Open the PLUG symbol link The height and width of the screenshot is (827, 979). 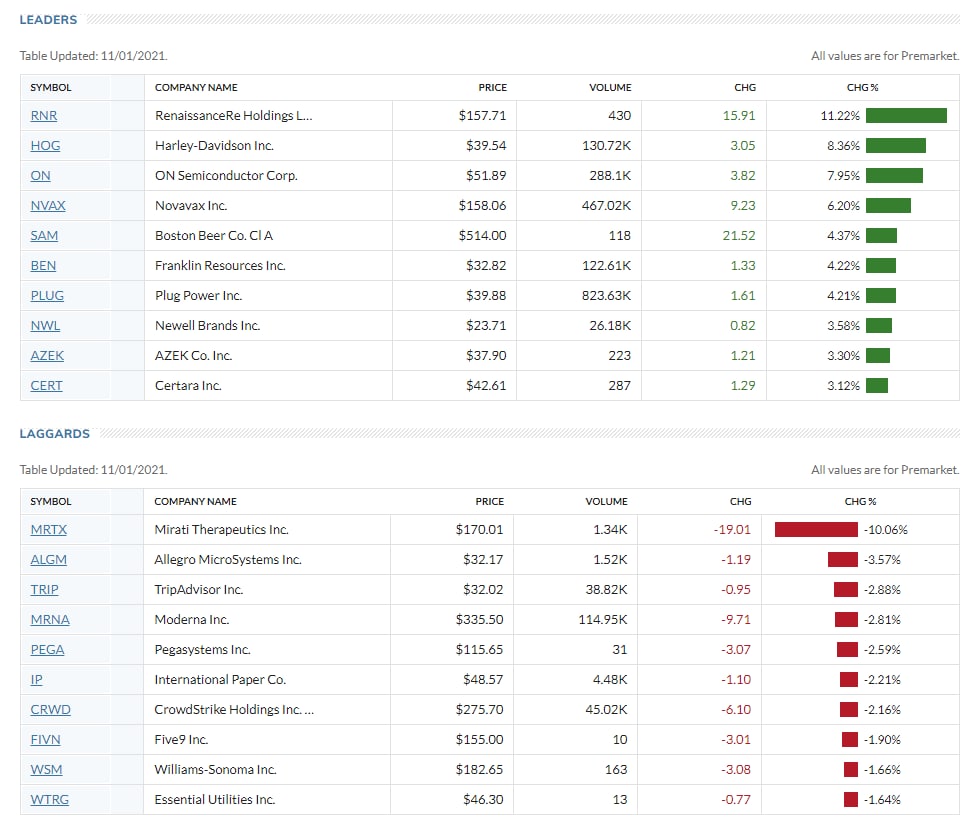pyautogui.click(x=47, y=295)
